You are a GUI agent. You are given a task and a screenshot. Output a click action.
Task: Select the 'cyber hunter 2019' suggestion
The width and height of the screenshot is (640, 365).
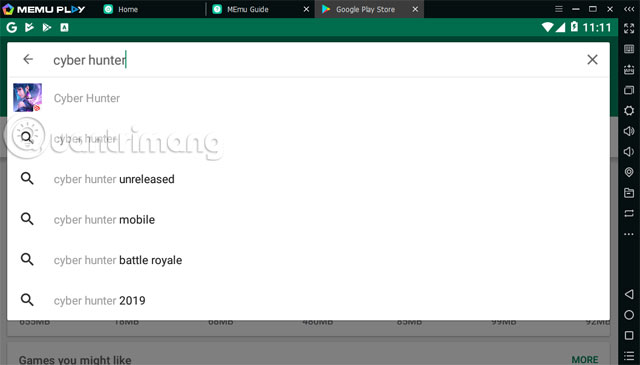(x=308, y=300)
